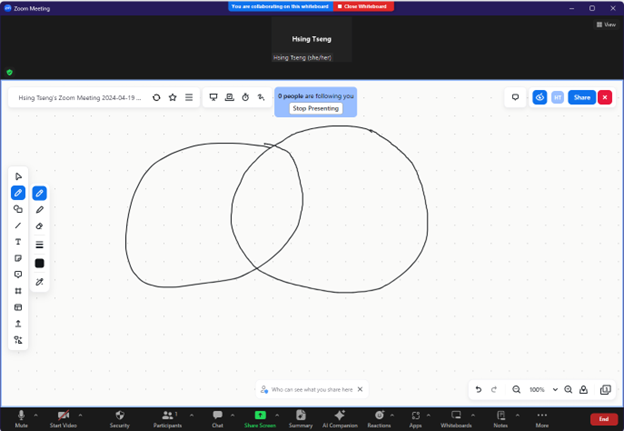The image size is (624, 431).
Task: Undo the last whiteboard action
Action: click(x=478, y=390)
